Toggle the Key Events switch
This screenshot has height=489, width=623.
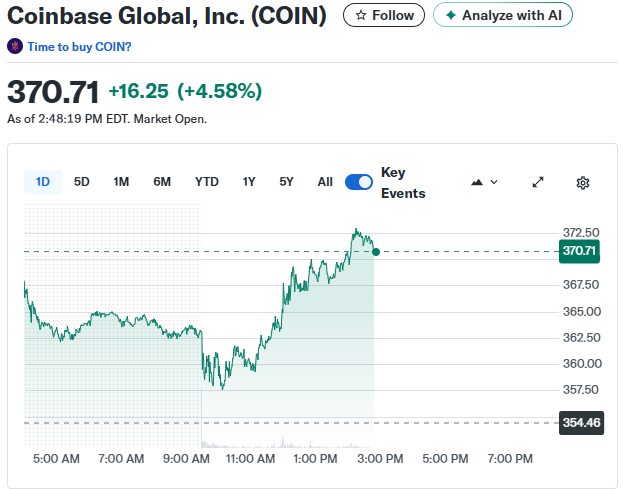pos(359,182)
